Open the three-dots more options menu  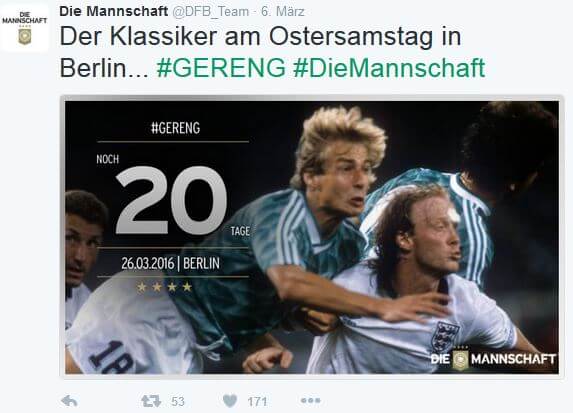point(311,401)
